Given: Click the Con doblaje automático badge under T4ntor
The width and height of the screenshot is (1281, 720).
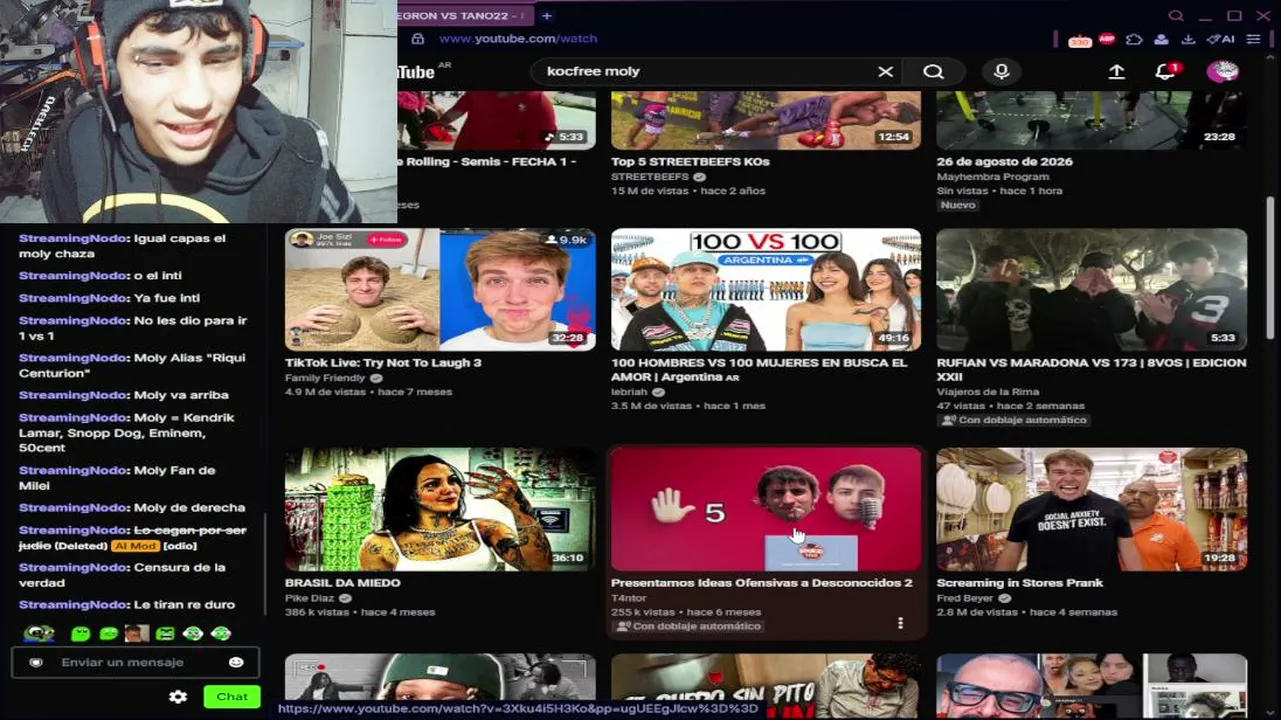Looking at the screenshot, I should coord(689,626).
